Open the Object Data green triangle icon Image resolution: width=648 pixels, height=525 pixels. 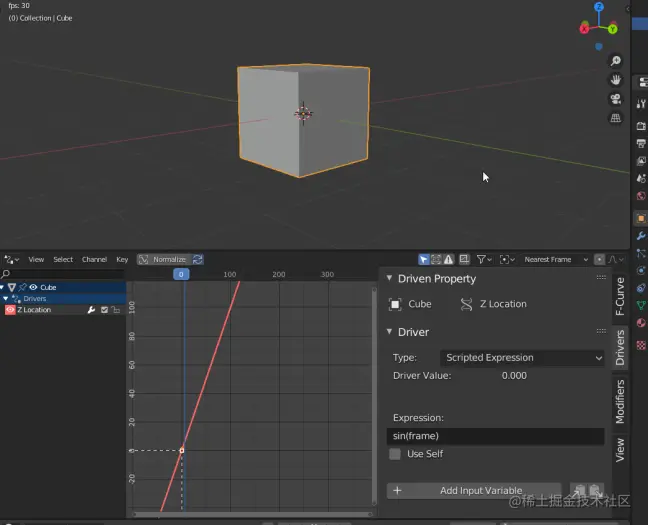point(641,305)
